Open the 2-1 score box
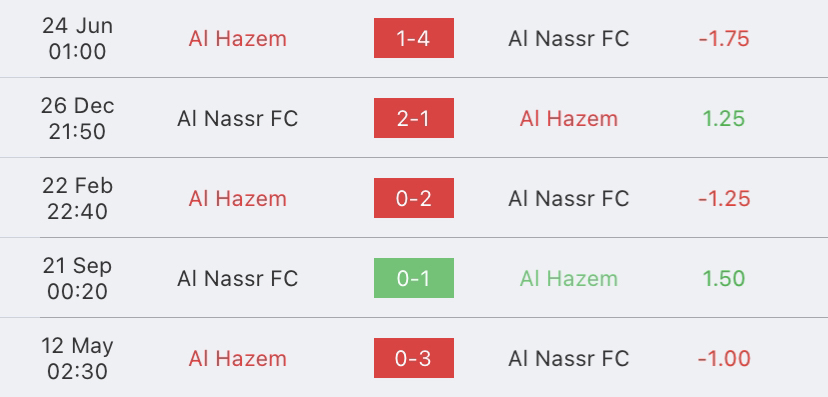 click(x=413, y=118)
